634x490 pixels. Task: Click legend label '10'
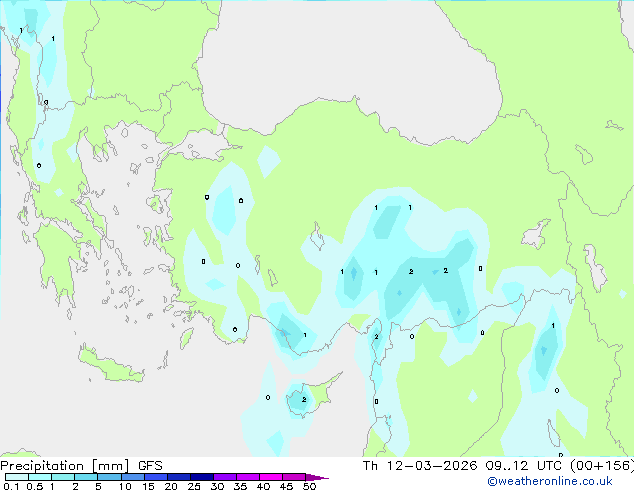pyautogui.click(x=125, y=486)
